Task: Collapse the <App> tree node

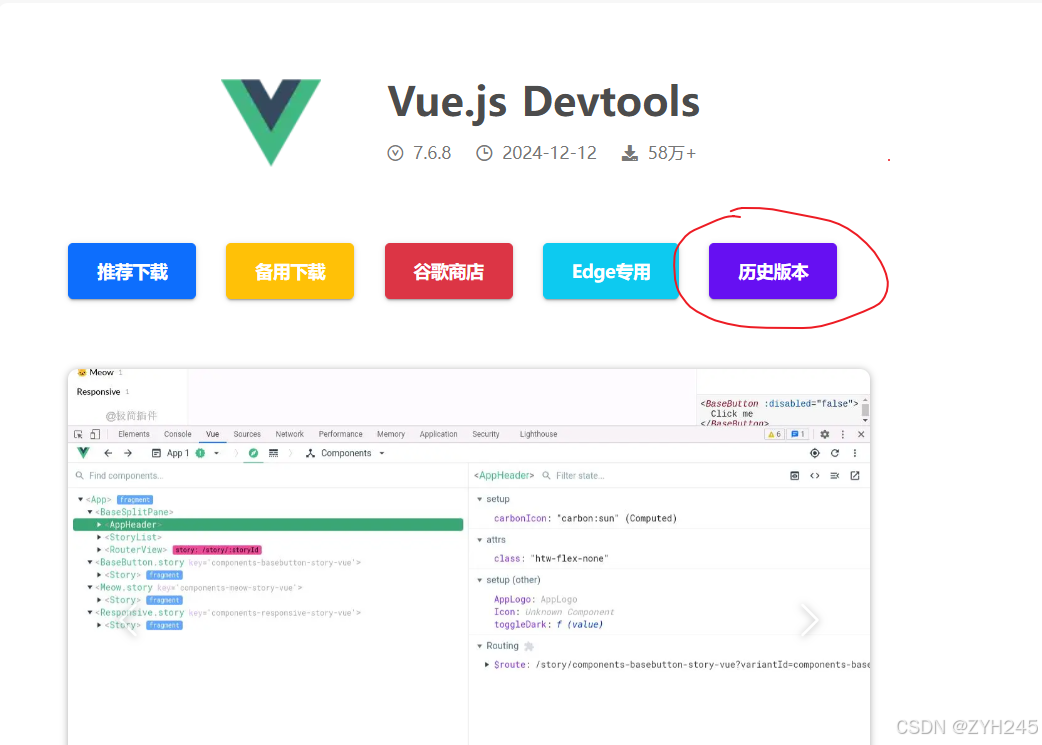Action: [x=80, y=499]
